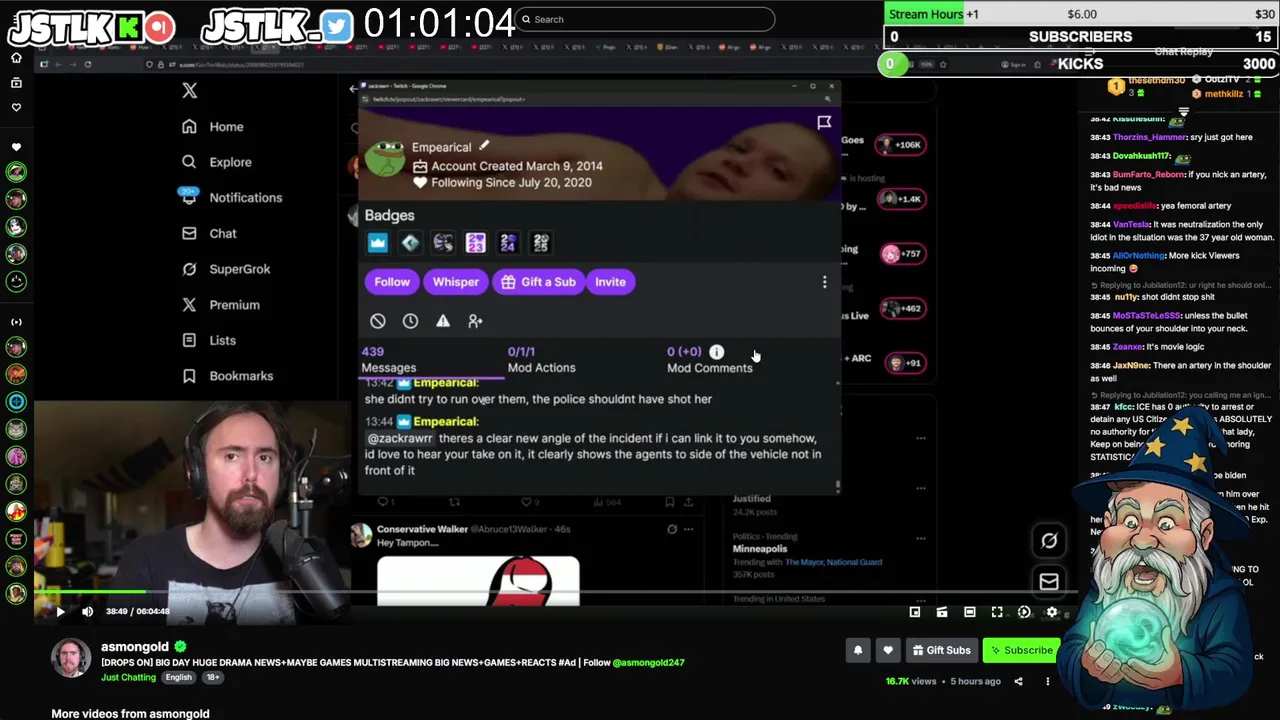Select the Mod Actions tab
The height and width of the screenshot is (720, 1280).
(541, 360)
